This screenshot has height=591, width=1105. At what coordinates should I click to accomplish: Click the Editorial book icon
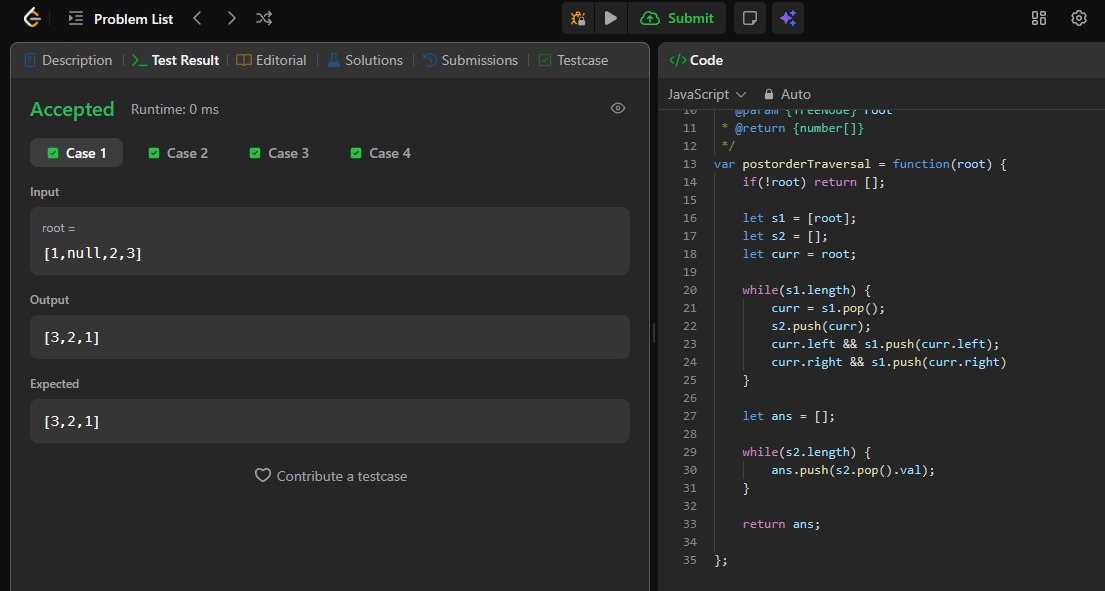point(244,61)
